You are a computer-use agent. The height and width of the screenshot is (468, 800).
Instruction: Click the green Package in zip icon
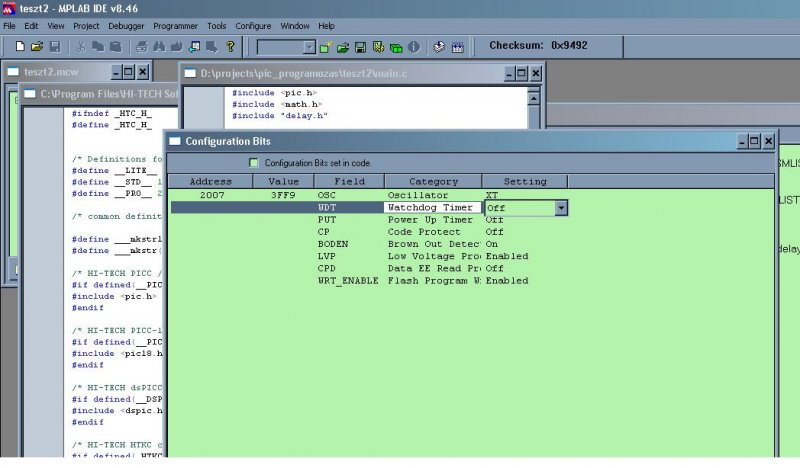click(396, 47)
